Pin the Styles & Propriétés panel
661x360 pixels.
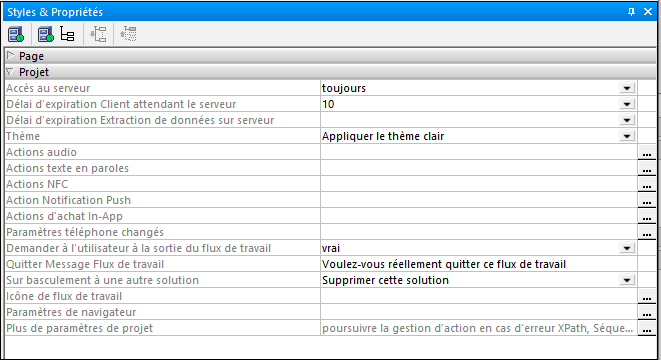pyautogui.click(x=631, y=12)
